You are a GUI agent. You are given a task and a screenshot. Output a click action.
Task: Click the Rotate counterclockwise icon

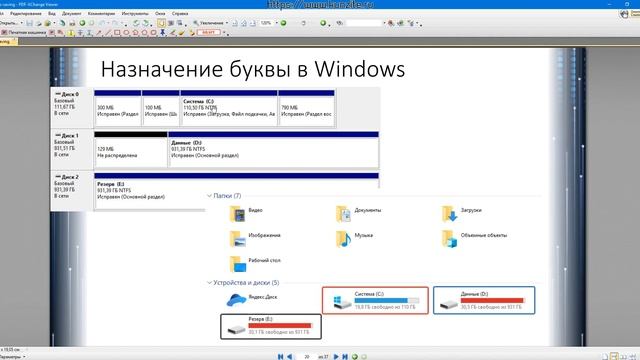(x=136, y=23)
